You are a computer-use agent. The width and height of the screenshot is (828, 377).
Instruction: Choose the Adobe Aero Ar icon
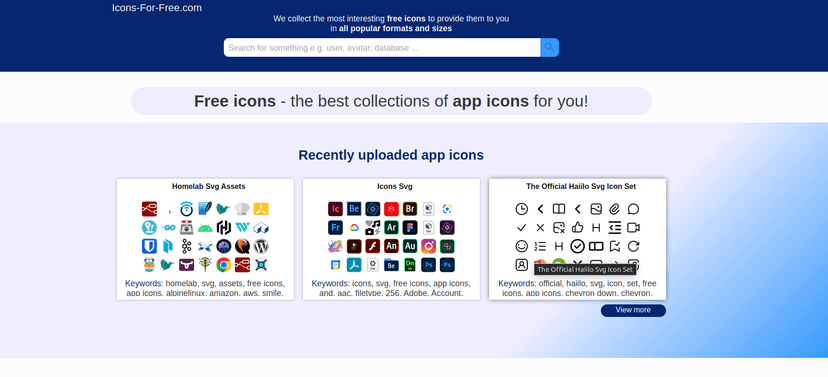(391, 228)
